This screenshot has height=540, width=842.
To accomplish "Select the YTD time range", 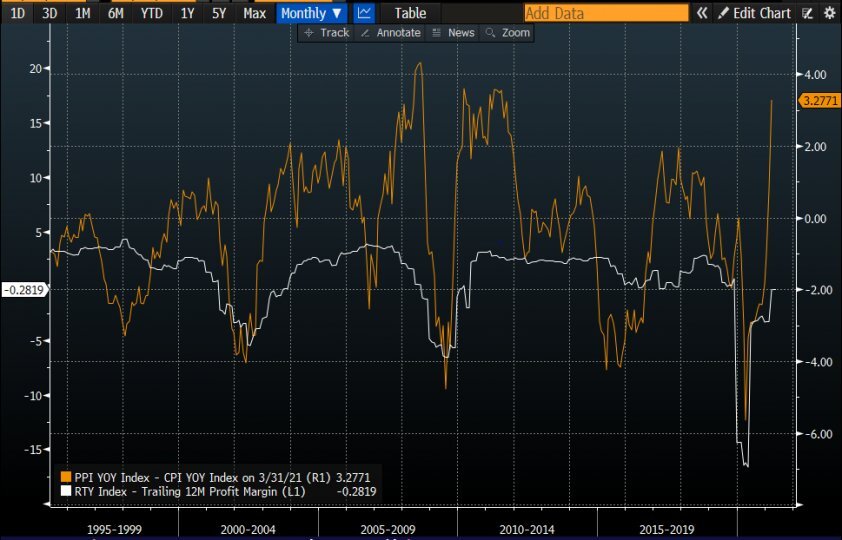I will click(151, 13).
